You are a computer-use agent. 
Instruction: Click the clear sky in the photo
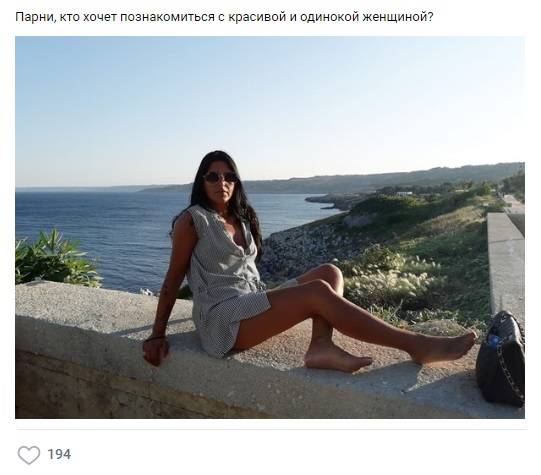pos(269,103)
